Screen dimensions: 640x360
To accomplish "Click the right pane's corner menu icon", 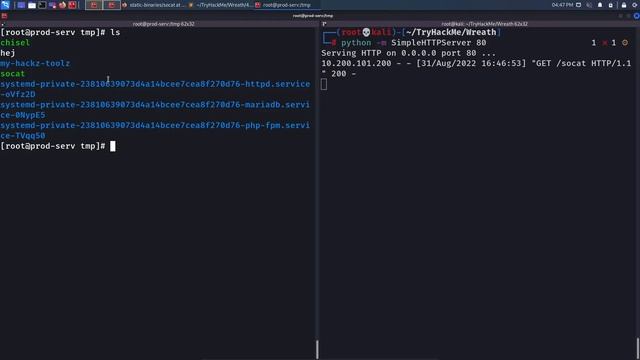I will 324,24.
